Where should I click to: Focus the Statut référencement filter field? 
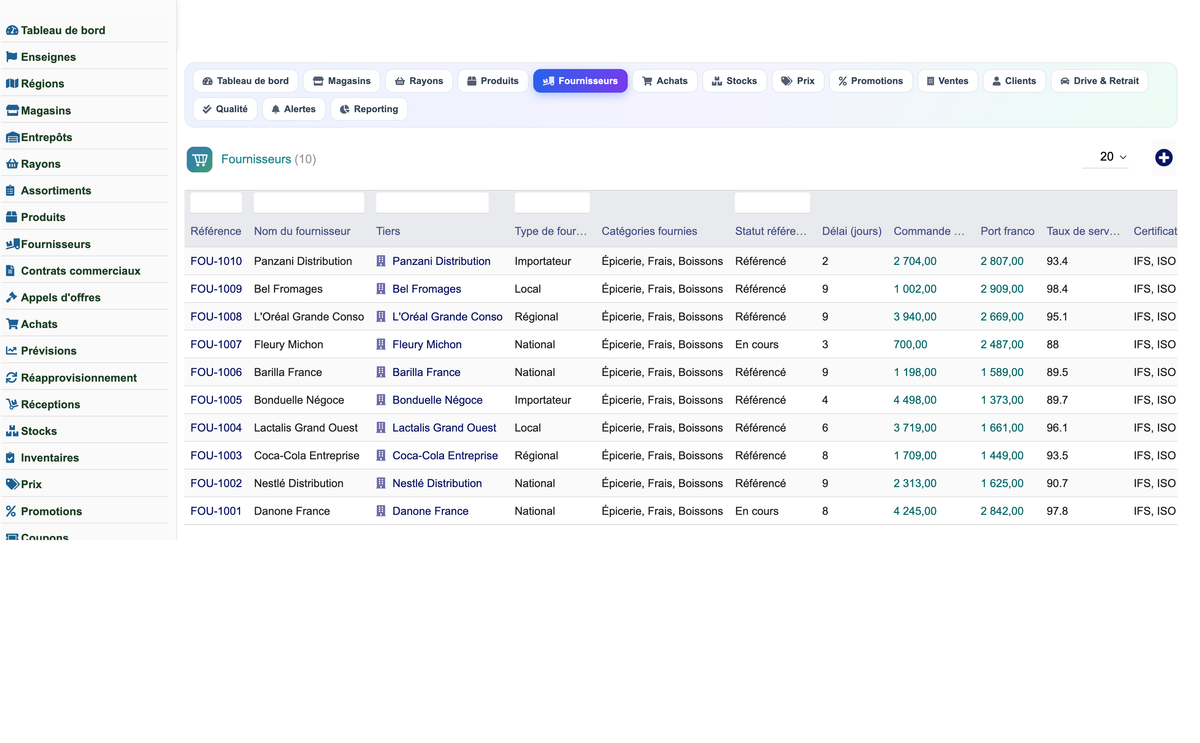772,203
